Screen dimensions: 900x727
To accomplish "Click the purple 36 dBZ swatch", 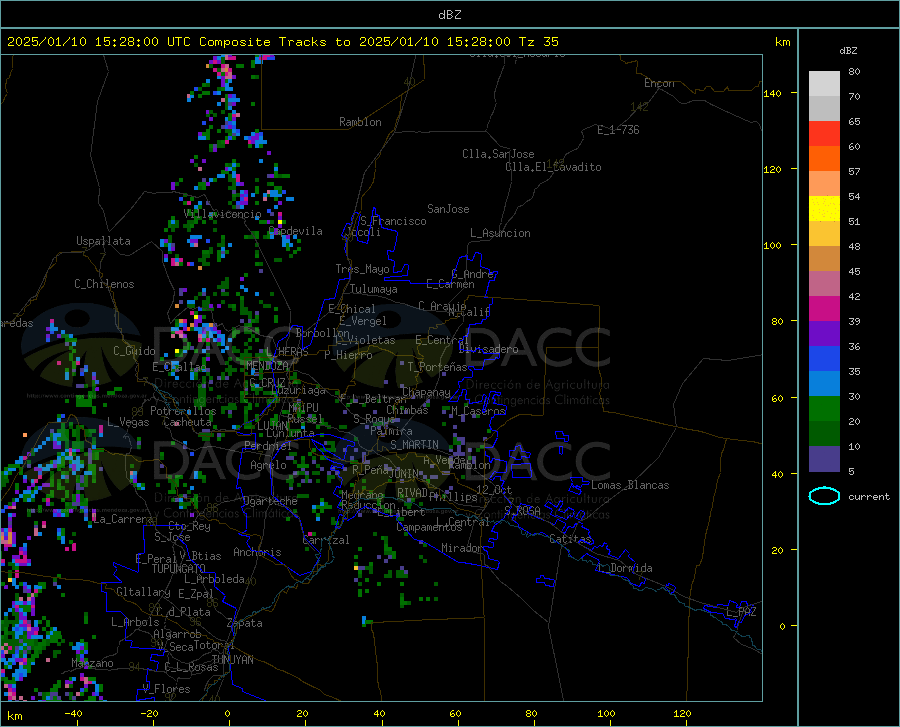I will (x=824, y=334).
